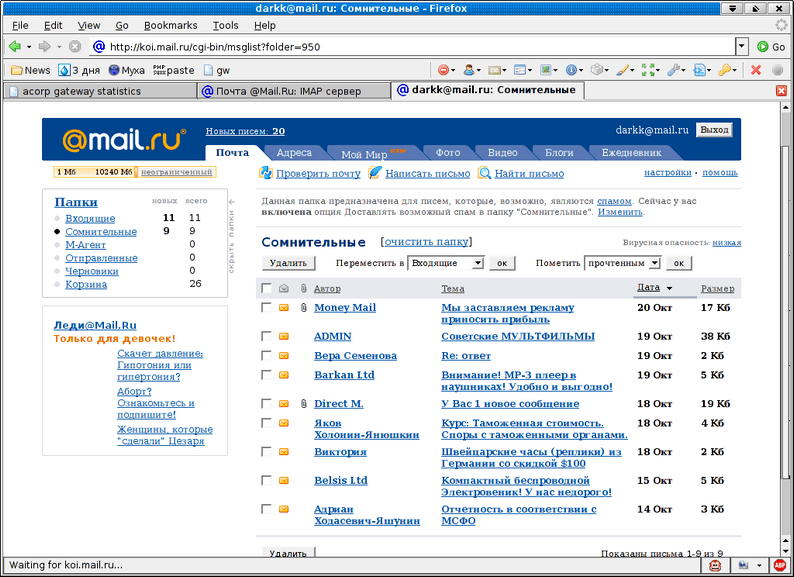Open the News bookmarks folder
Image resolution: width=794 pixels, height=577 pixels.
click(x=30, y=70)
